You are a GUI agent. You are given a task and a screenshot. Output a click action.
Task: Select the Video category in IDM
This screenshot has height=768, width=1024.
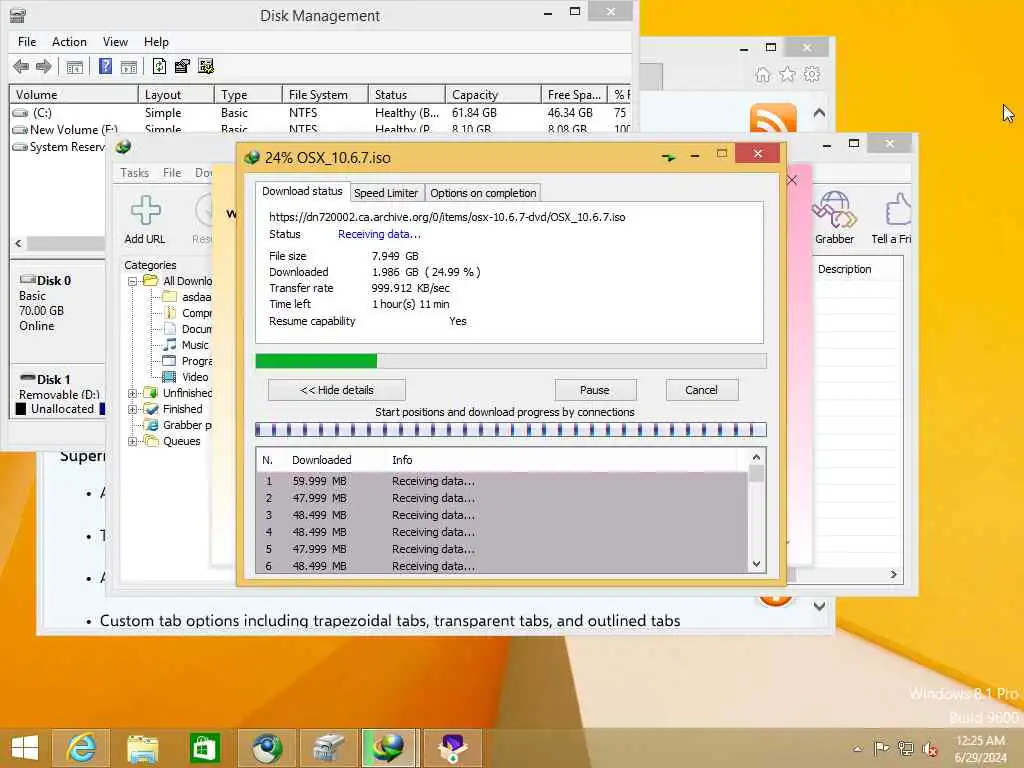pos(195,377)
